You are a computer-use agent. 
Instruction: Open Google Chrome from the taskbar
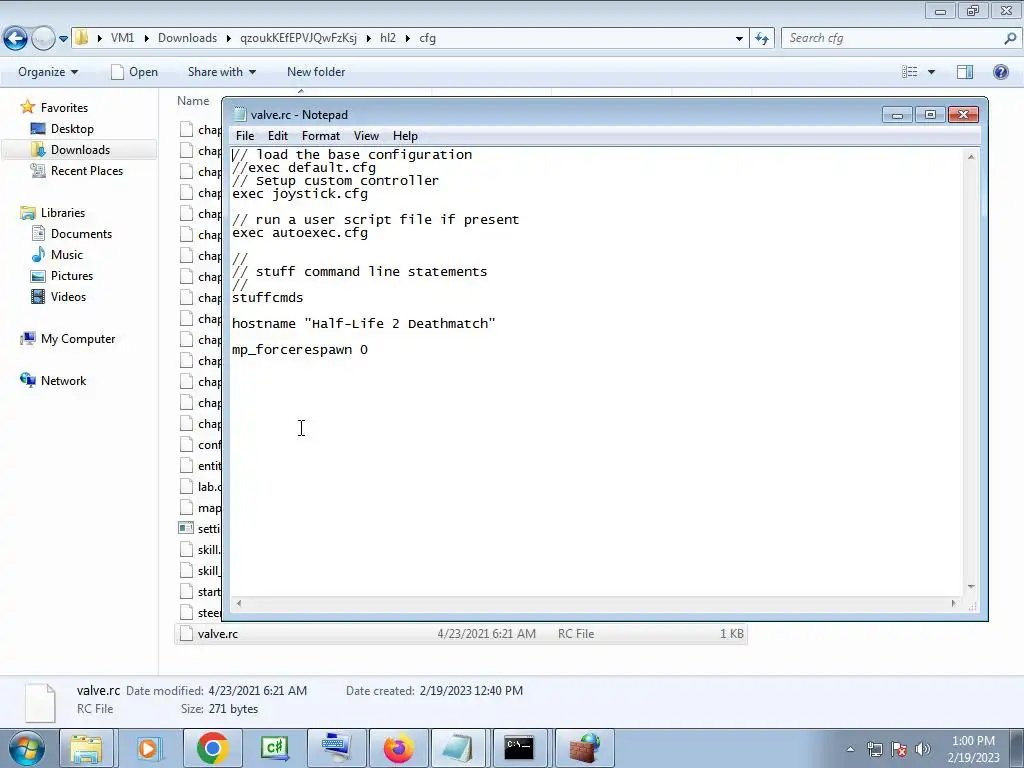point(212,748)
